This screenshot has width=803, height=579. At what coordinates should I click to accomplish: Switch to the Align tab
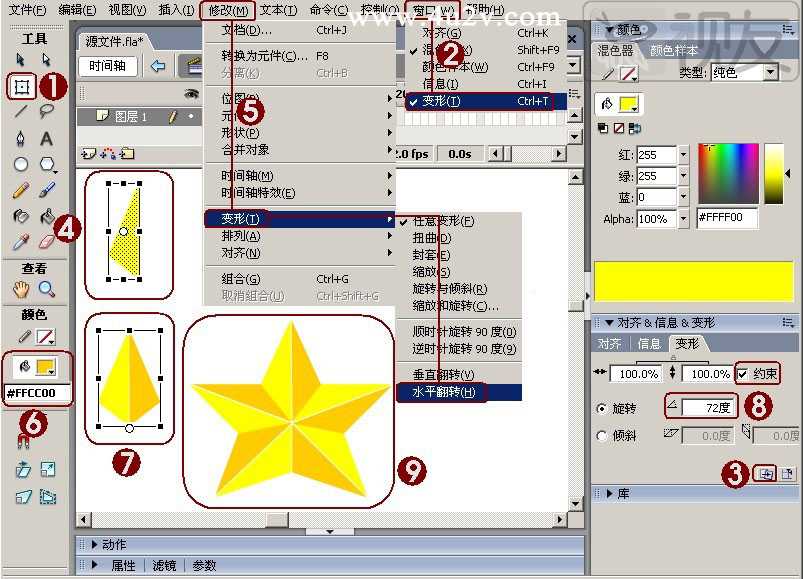609,344
